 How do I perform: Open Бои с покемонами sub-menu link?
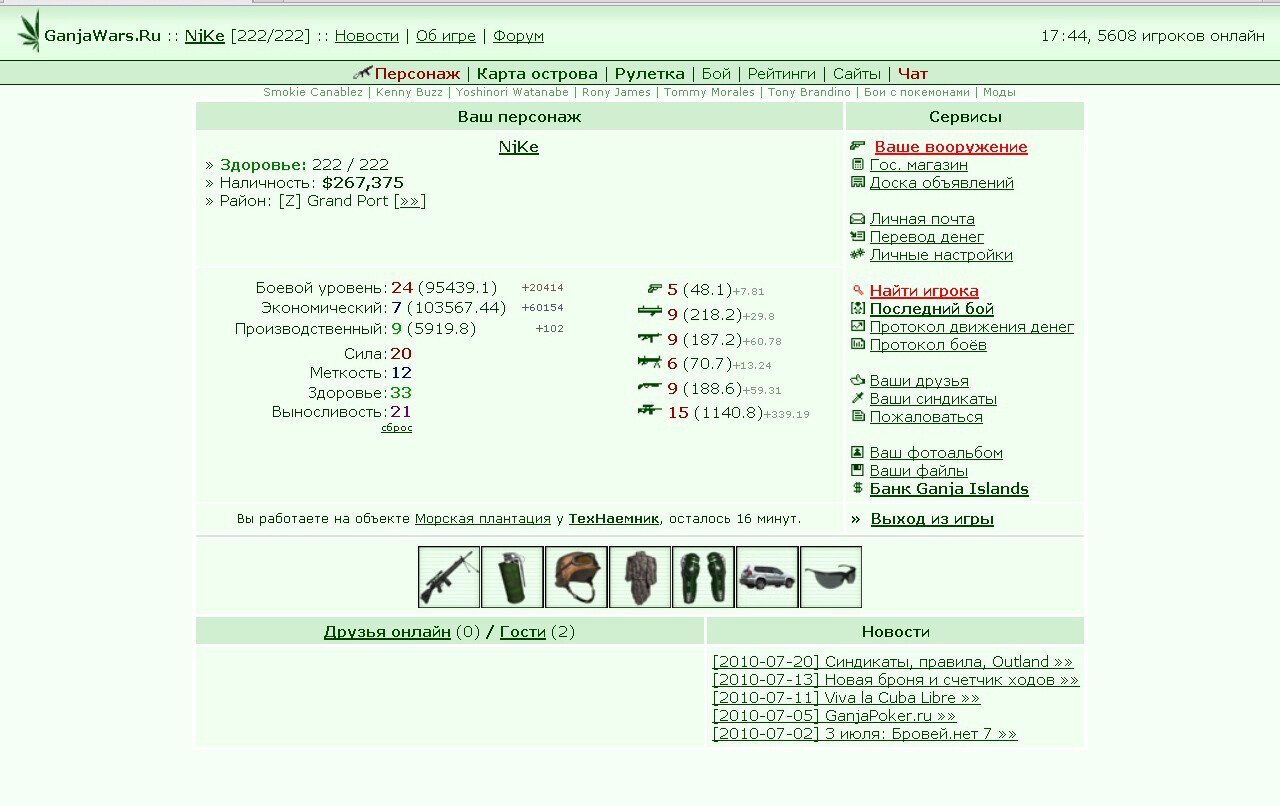[x=917, y=92]
